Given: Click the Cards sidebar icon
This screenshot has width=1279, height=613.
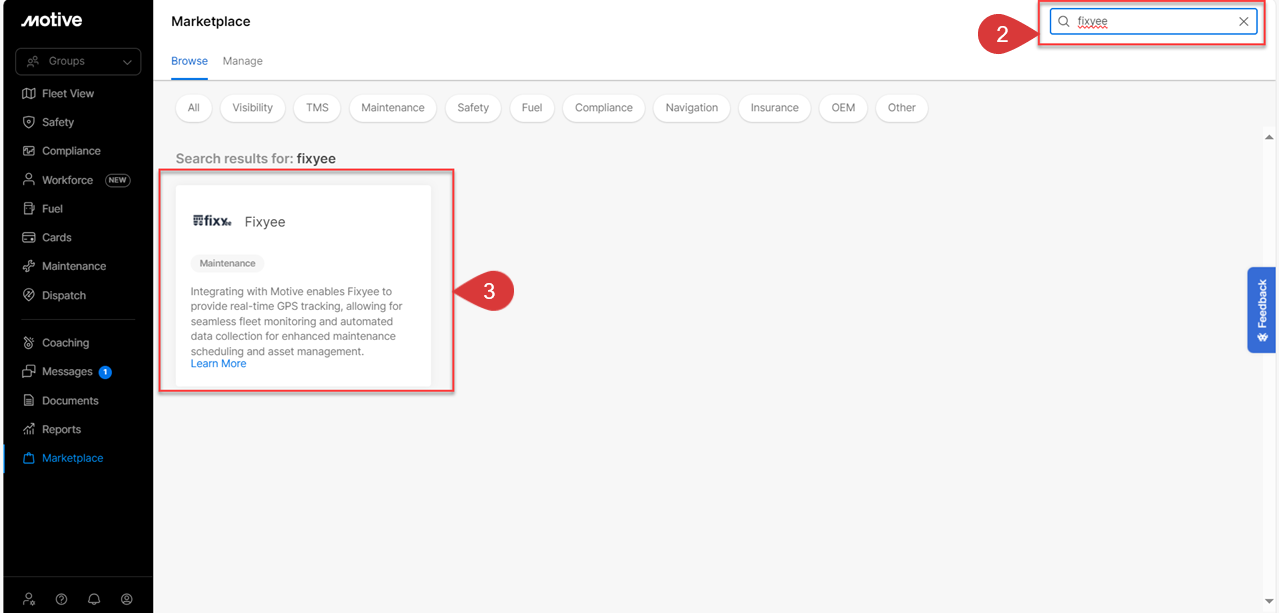Looking at the screenshot, I should [x=29, y=237].
